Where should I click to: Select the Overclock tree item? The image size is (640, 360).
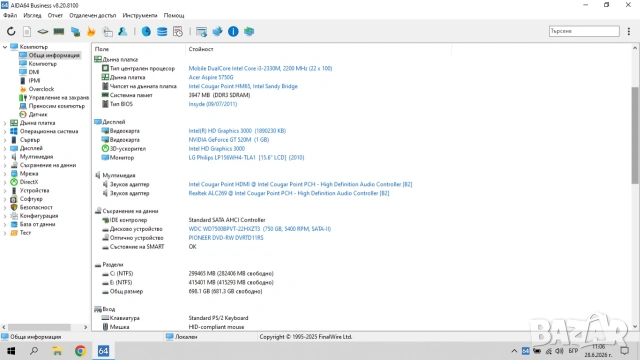[41, 89]
